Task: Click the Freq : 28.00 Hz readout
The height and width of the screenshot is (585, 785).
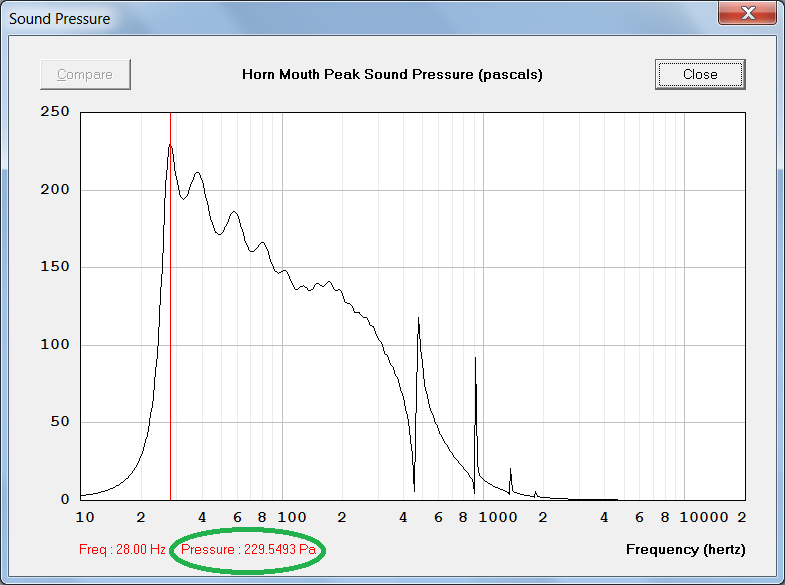Action: pyautogui.click(x=122, y=549)
